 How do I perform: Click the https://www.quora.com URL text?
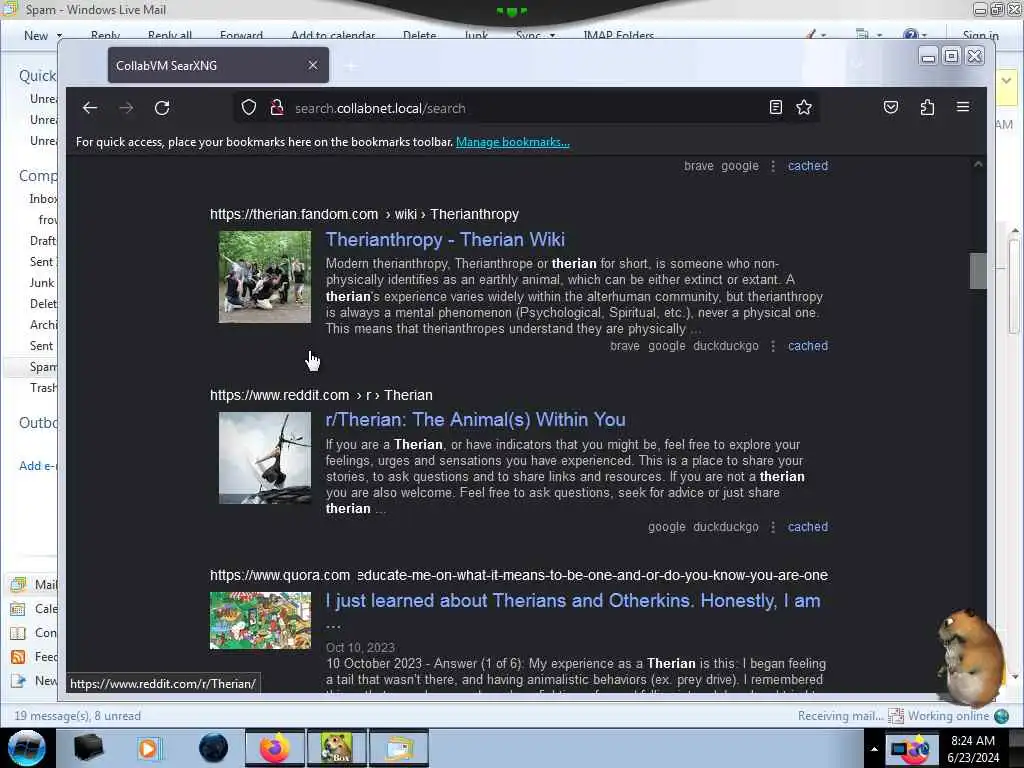pyautogui.click(x=280, y=575)
